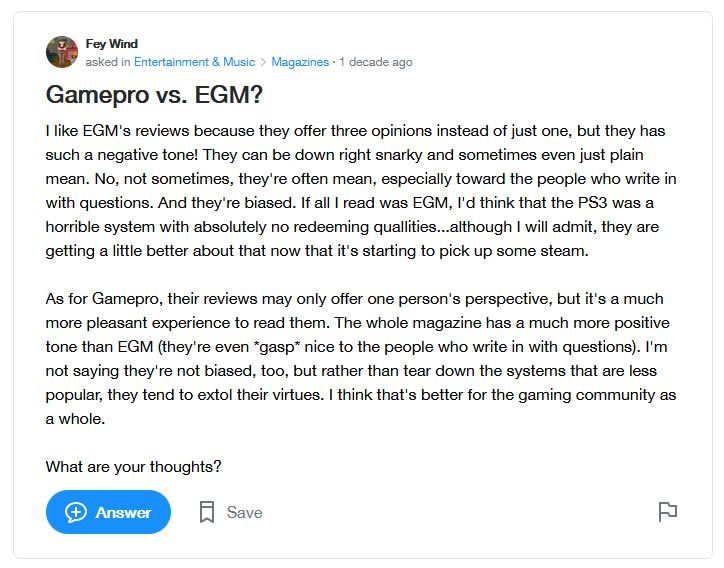Click the paragraph starting 'As for Gamepro'
This screenshot has width=724, height=568.
pos(361,359)
